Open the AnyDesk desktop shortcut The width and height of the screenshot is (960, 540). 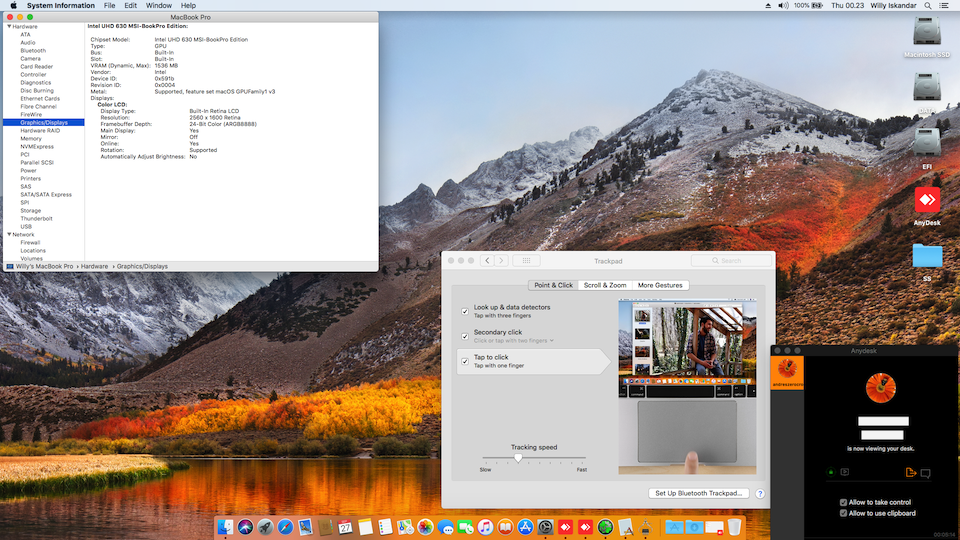click(x=927, y=200)
